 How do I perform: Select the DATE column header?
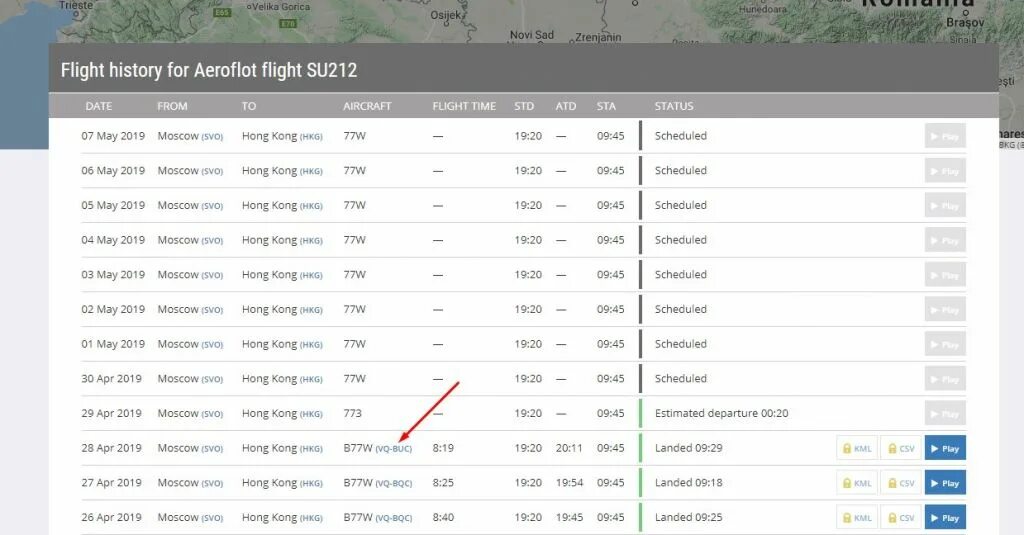pyautogui.click(x=99, y=106)
